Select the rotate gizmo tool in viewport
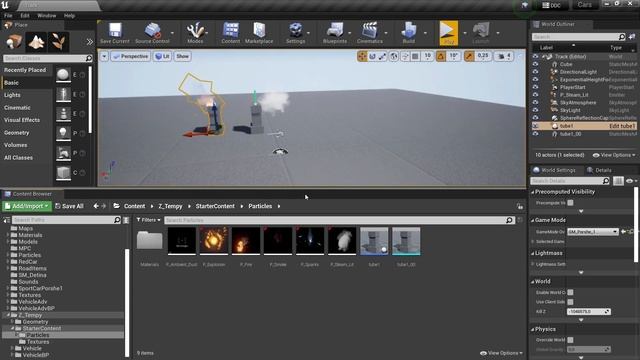 click(x=372, y=56)
